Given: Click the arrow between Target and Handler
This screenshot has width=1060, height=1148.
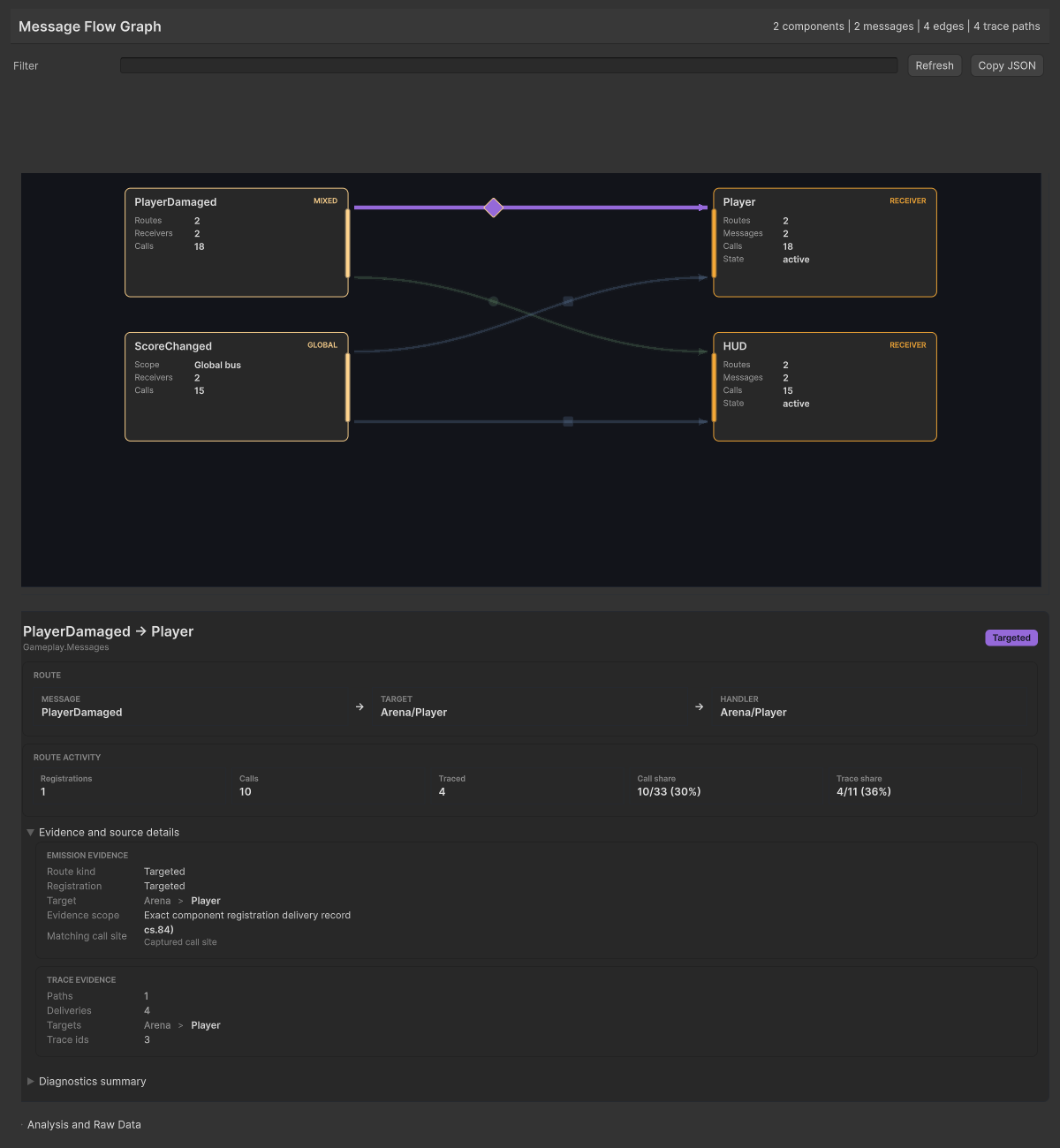Looking at the screenshot, I should tap(699, 706).
